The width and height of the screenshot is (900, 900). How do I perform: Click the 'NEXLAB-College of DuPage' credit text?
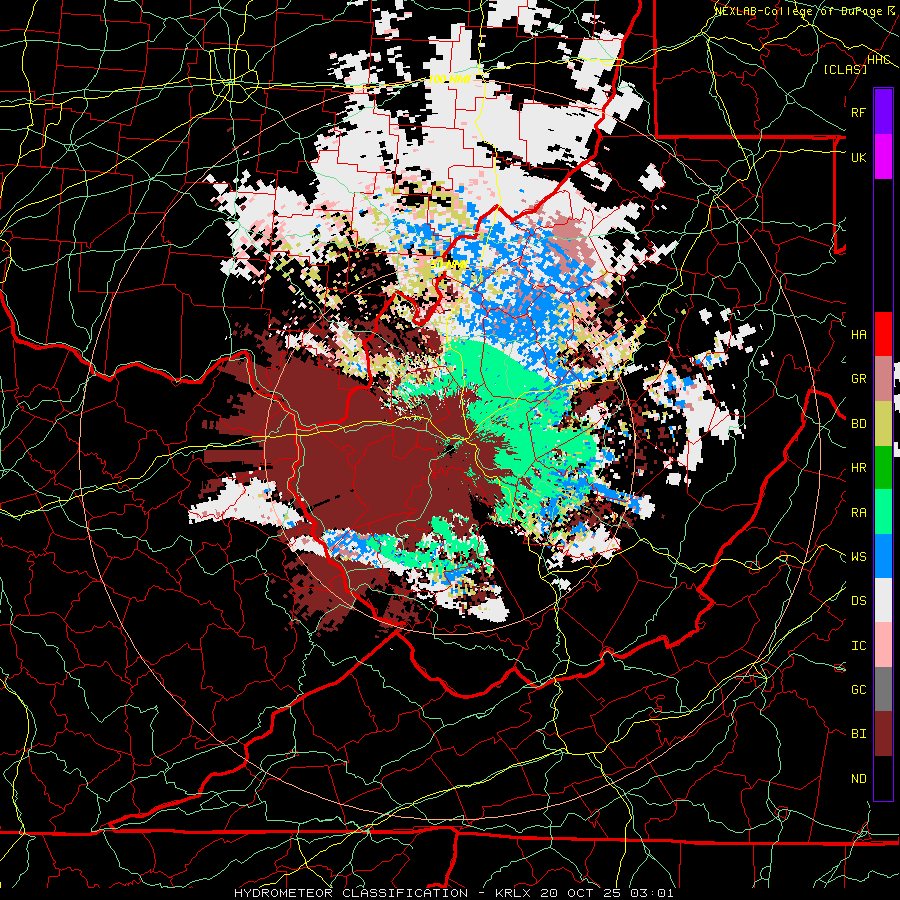799,11
